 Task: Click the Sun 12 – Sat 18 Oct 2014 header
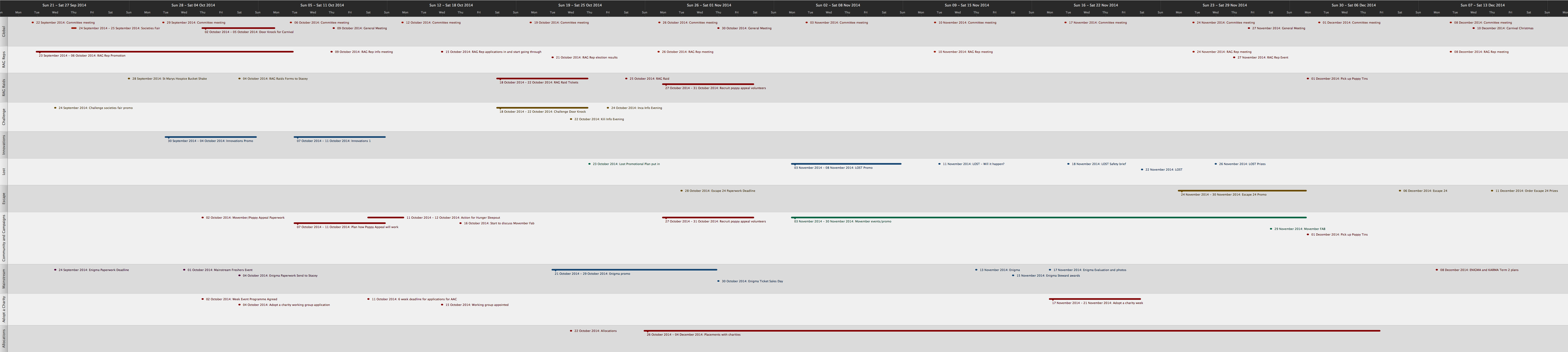point(450,5)
